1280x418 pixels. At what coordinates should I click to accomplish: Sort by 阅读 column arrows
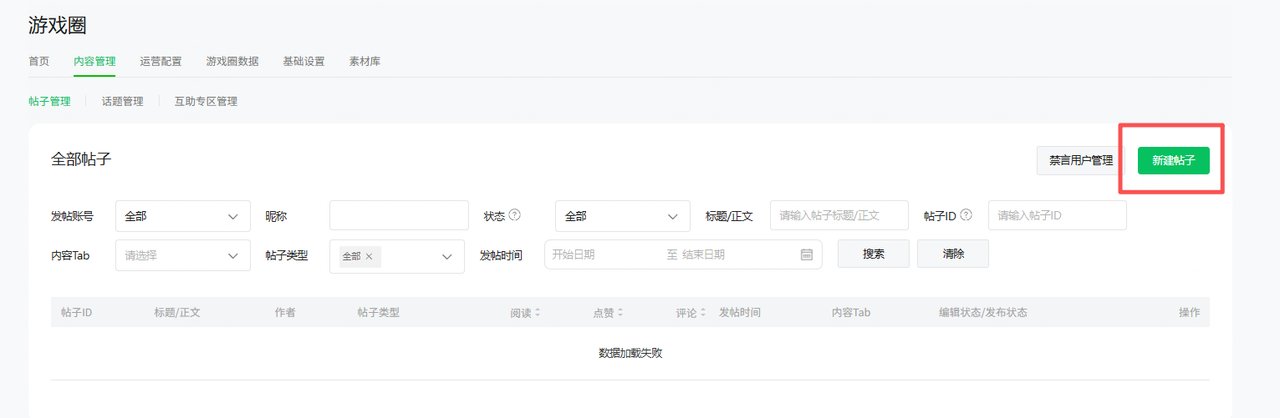pos(538,312)
